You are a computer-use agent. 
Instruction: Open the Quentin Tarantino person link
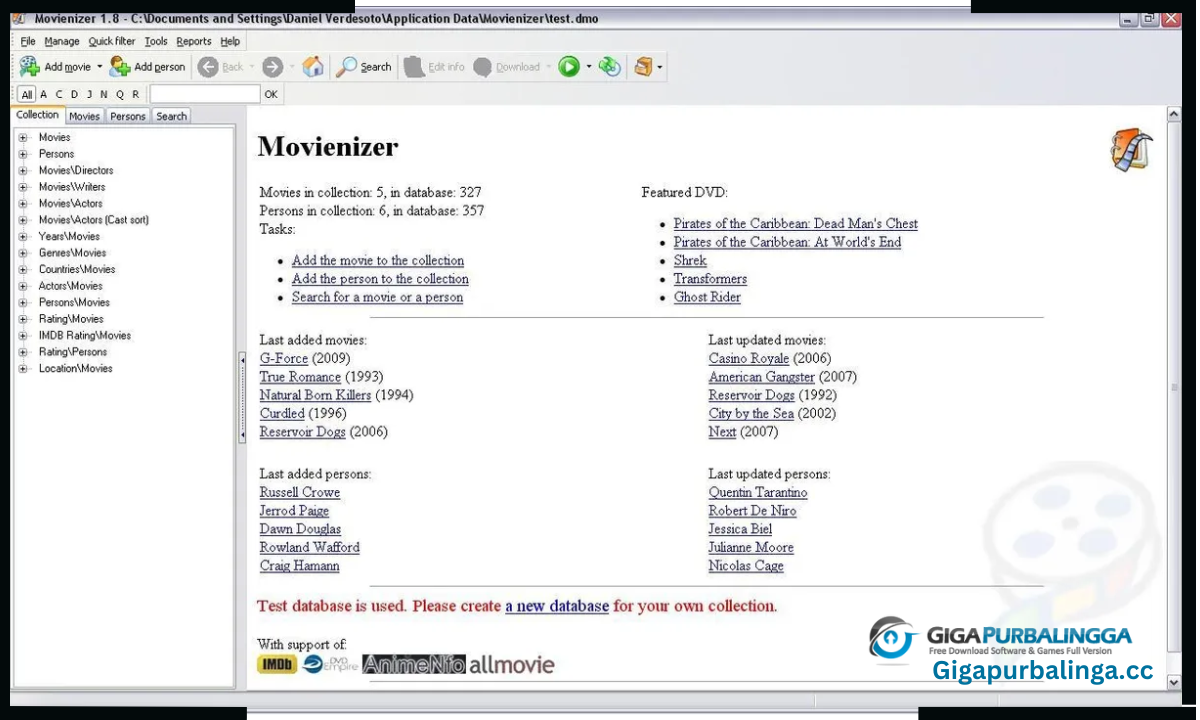758,492
